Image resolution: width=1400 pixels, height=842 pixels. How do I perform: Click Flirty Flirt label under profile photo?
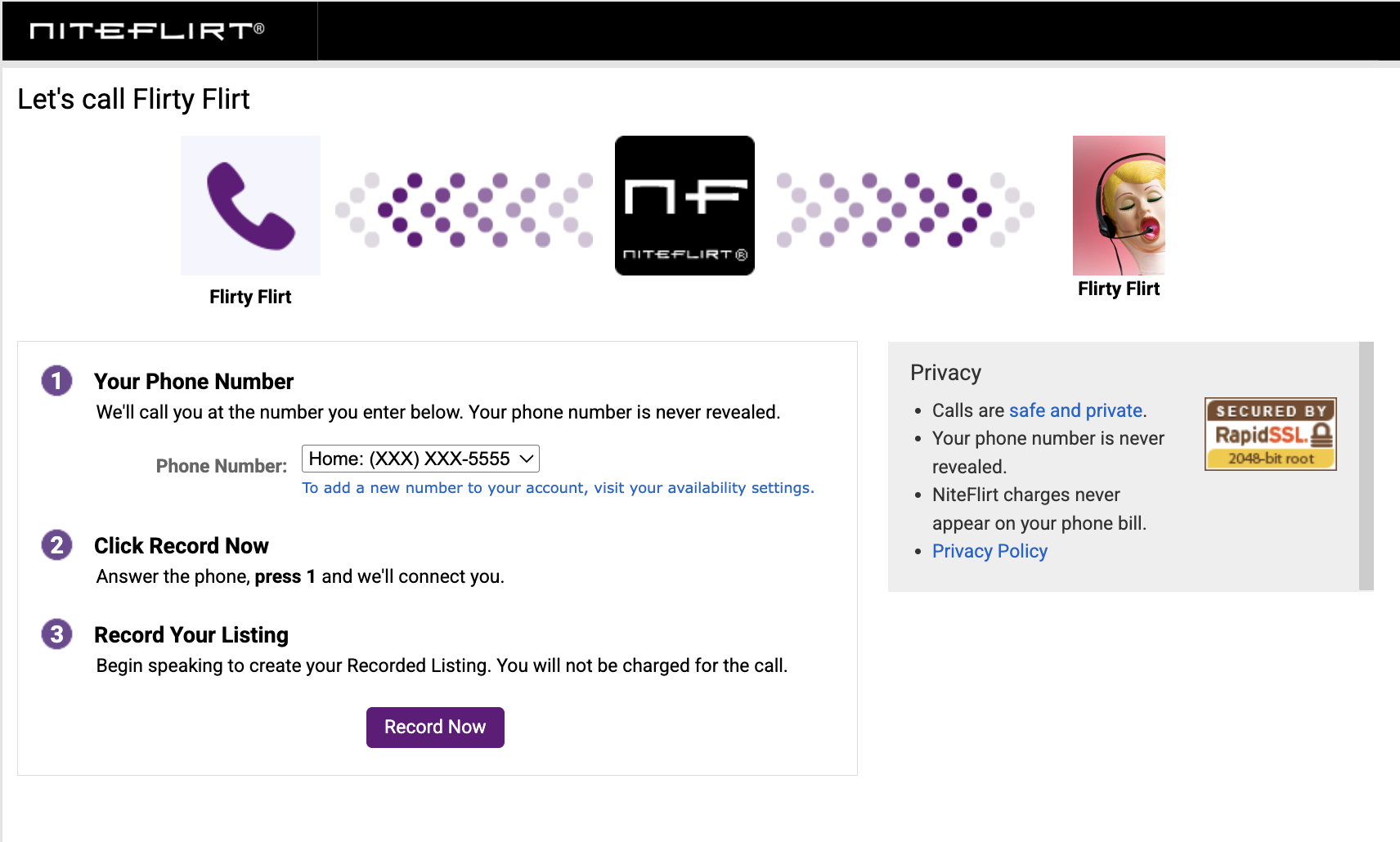[x=1119, y=289]
